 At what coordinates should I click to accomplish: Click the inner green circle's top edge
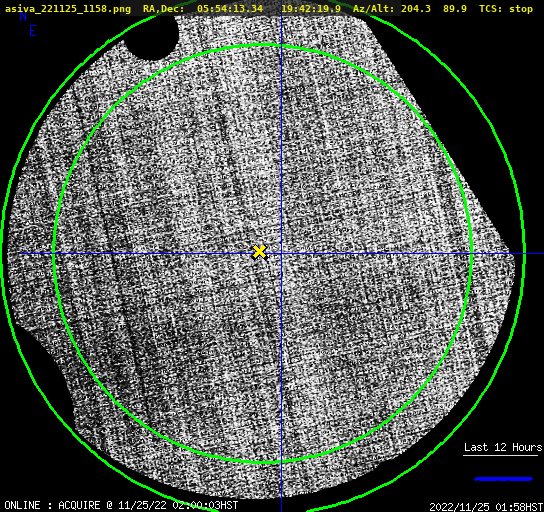pyautogui.click(x=262, y=45)
